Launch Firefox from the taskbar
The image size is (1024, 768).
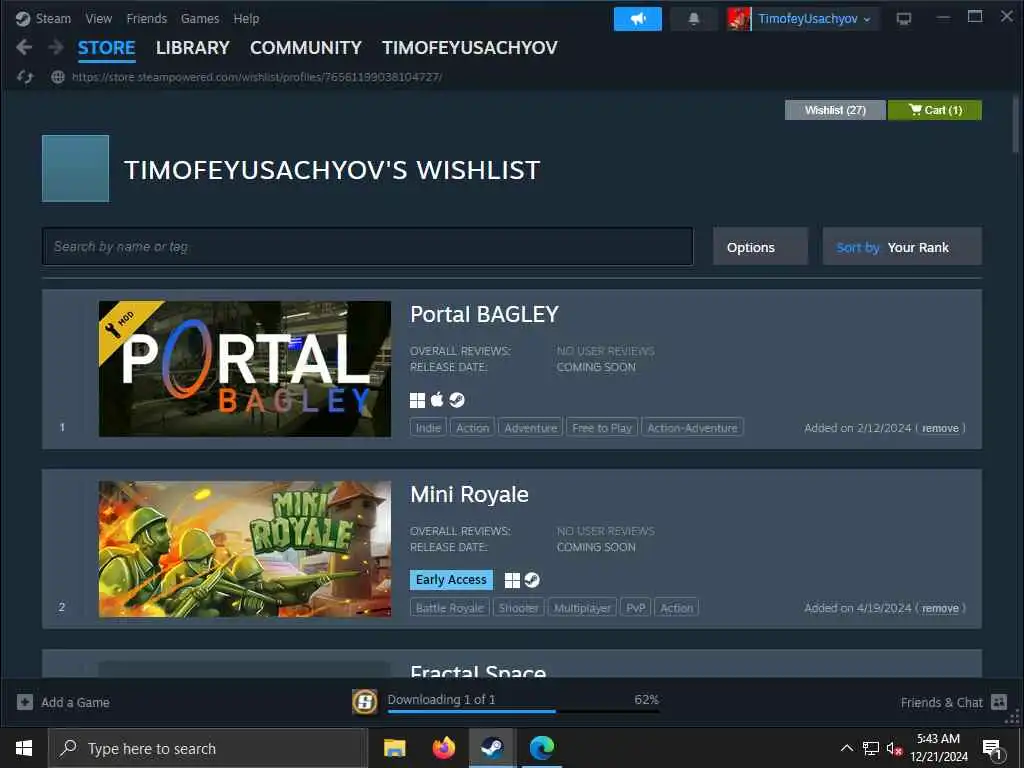(x=443, y=748)
